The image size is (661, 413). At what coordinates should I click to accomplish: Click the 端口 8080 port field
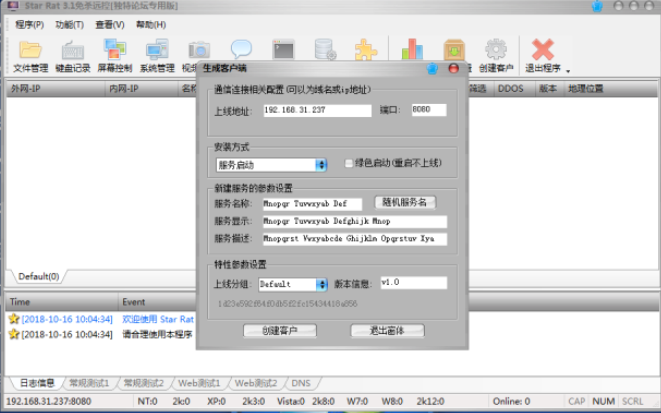[429, 110]
